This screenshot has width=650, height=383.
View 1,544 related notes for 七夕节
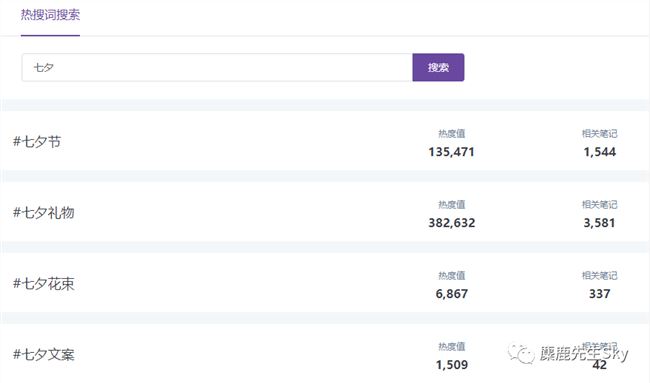click(599, 152)
